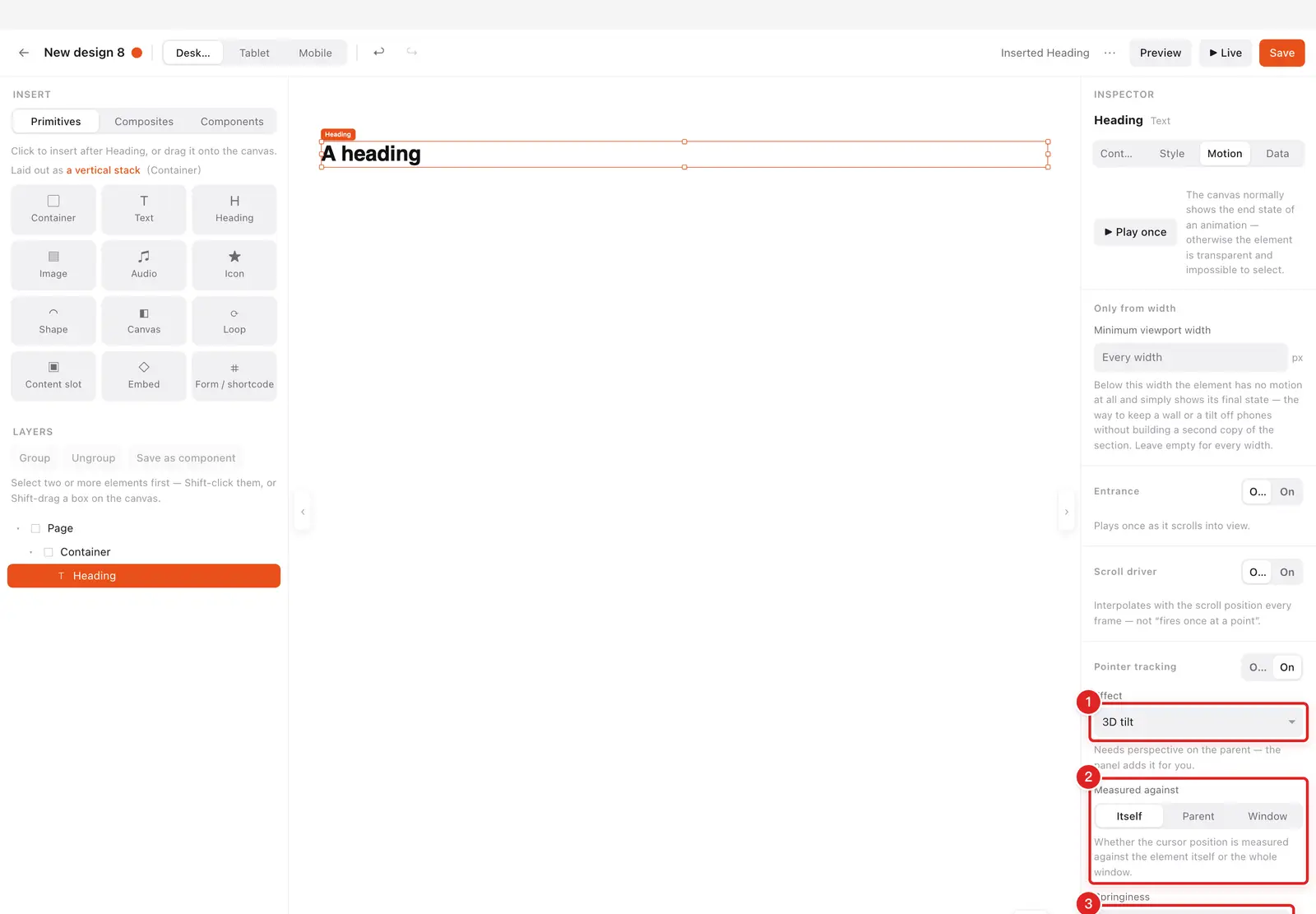The width and height of the screenshot is (1316, 914).
Task: Insert a Heading primitive
Action: [x=234, y=209]
